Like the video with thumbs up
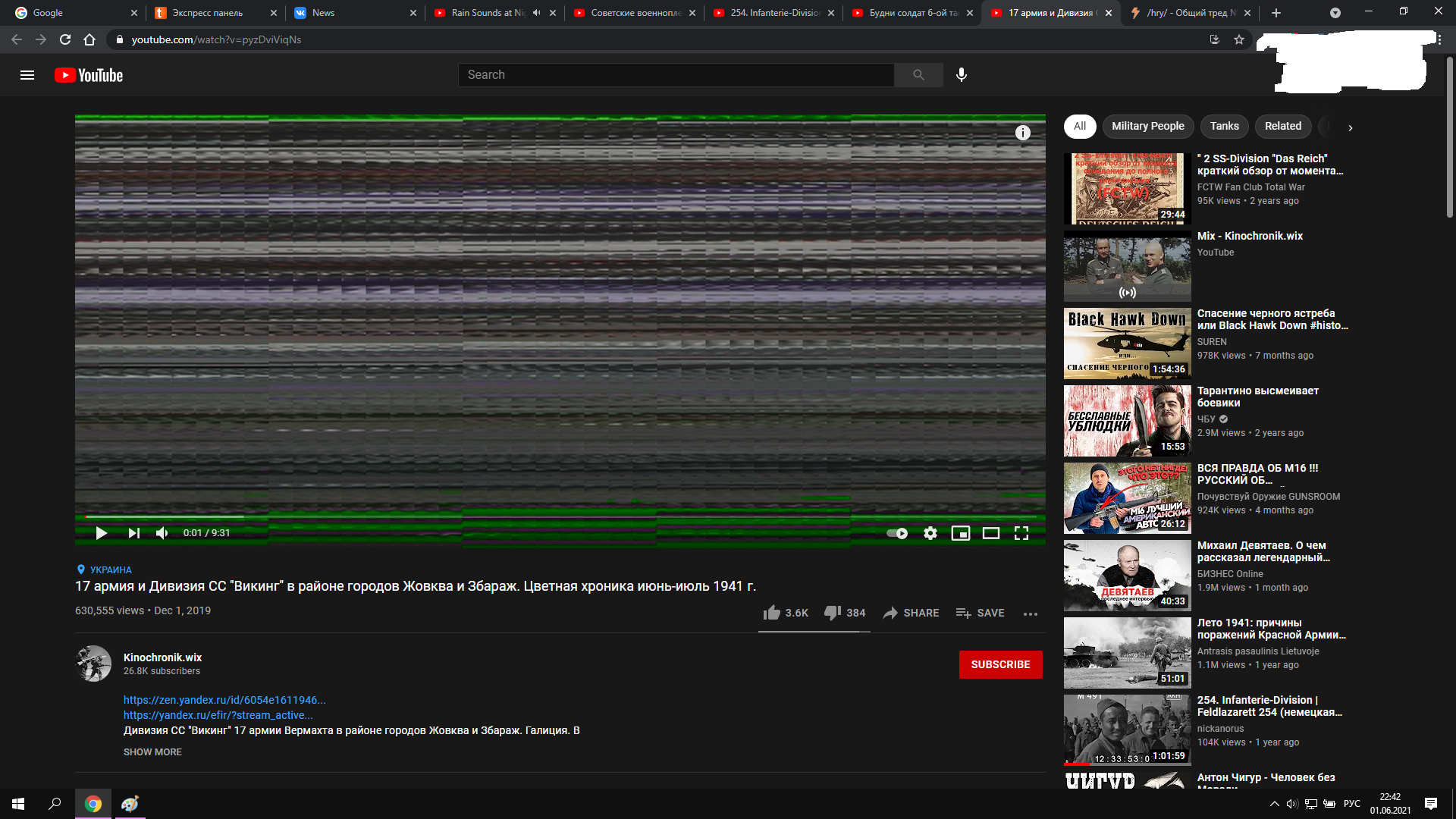 [x=772, y=613]
